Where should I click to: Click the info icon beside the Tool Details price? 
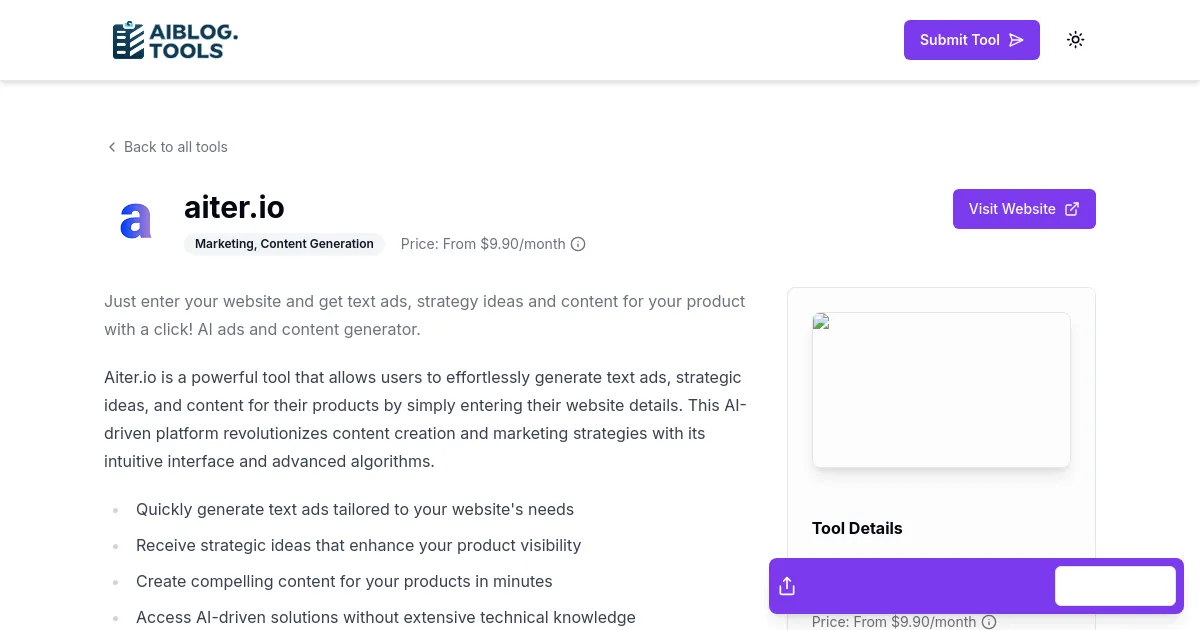point(988,622)
